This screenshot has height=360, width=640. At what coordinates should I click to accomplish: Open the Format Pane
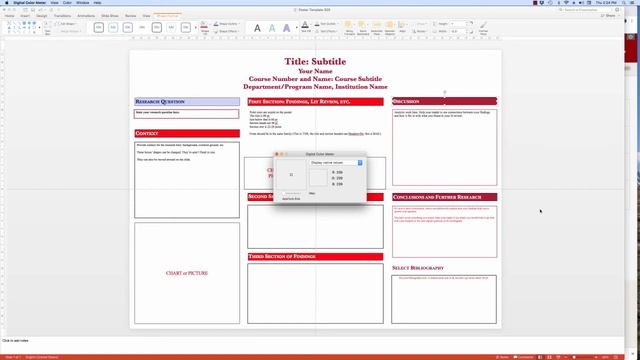(483, 28)
